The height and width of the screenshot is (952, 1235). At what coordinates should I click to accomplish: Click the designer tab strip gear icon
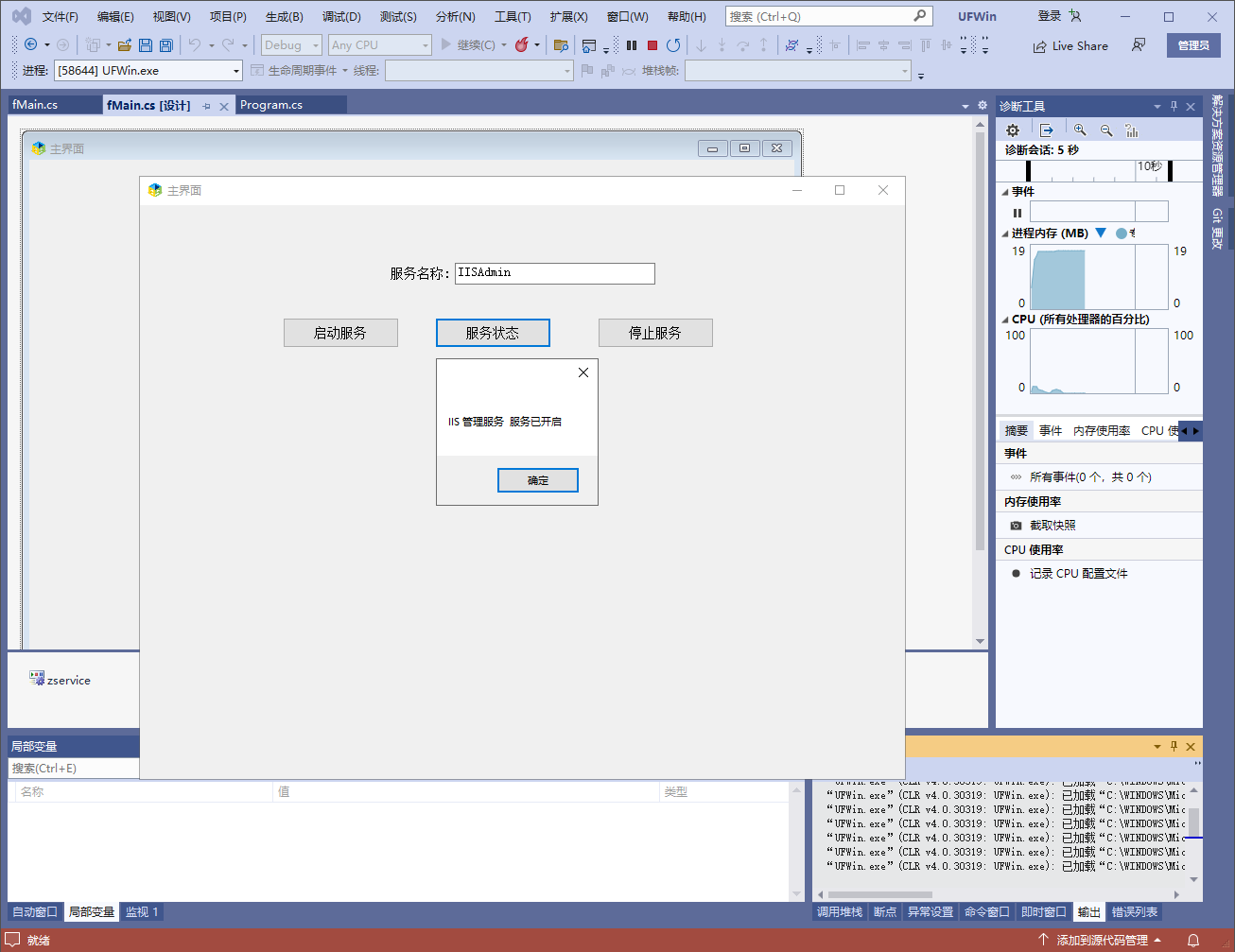tap(982, 105)
